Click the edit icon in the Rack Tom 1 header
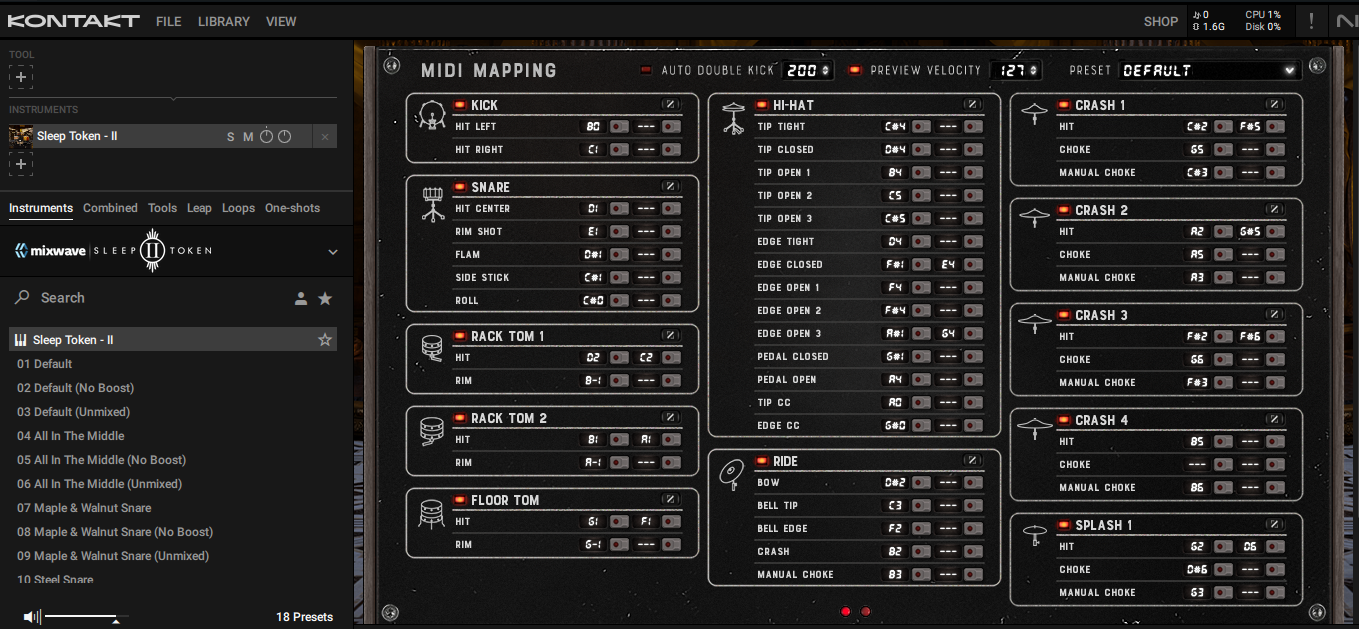 [x=670, y=335]
